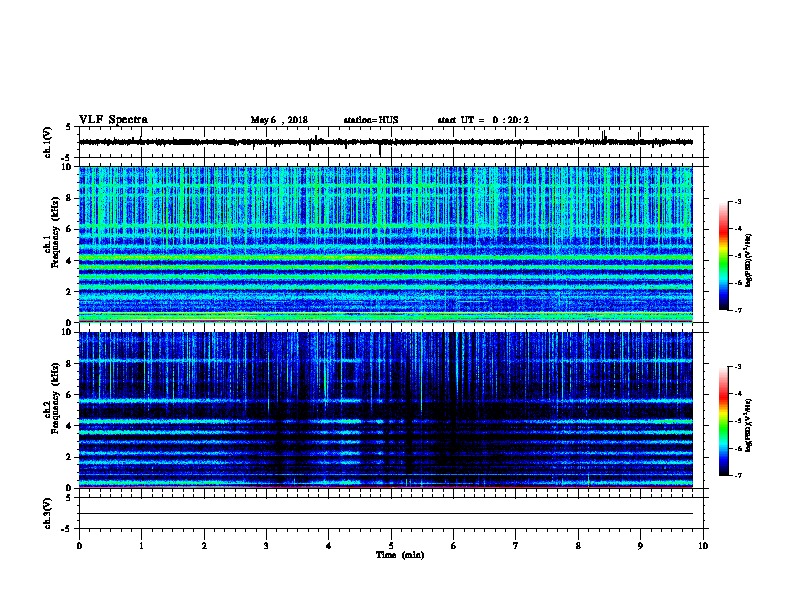Click the upper color bar's 'log(PSD)(V²/Hz)' label

tap(748, 260)
